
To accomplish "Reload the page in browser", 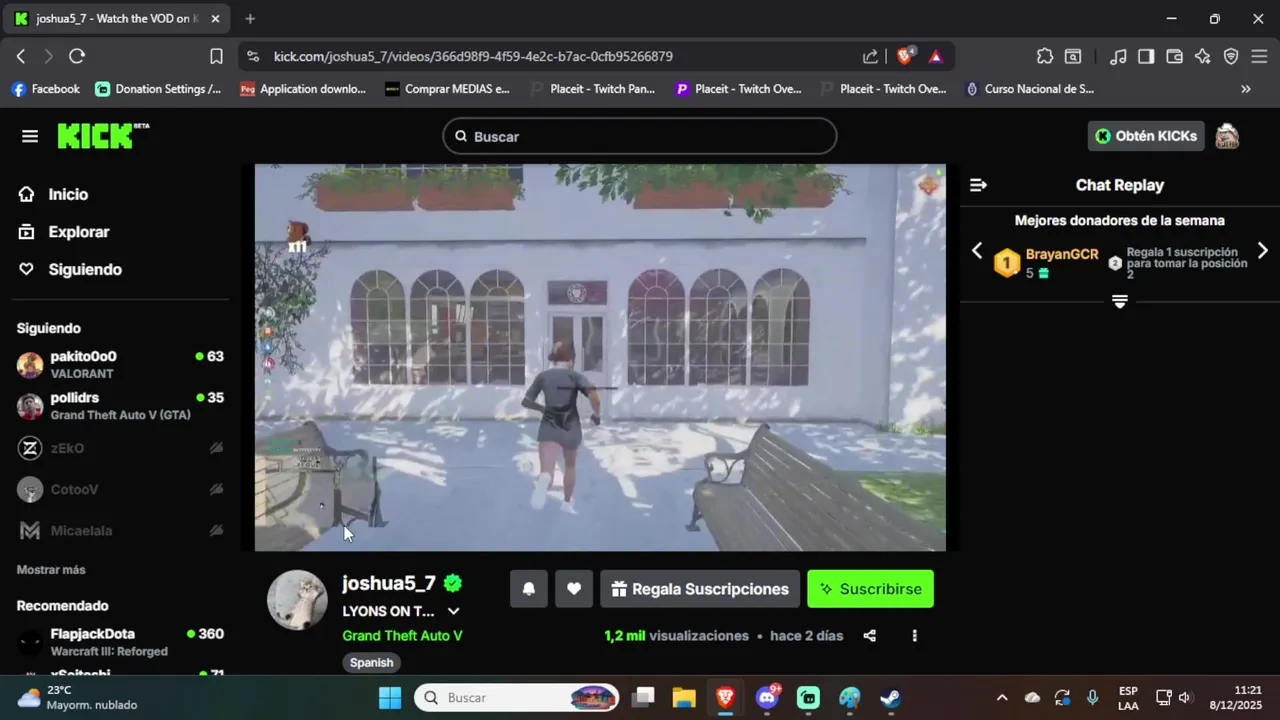I will 77,56.
